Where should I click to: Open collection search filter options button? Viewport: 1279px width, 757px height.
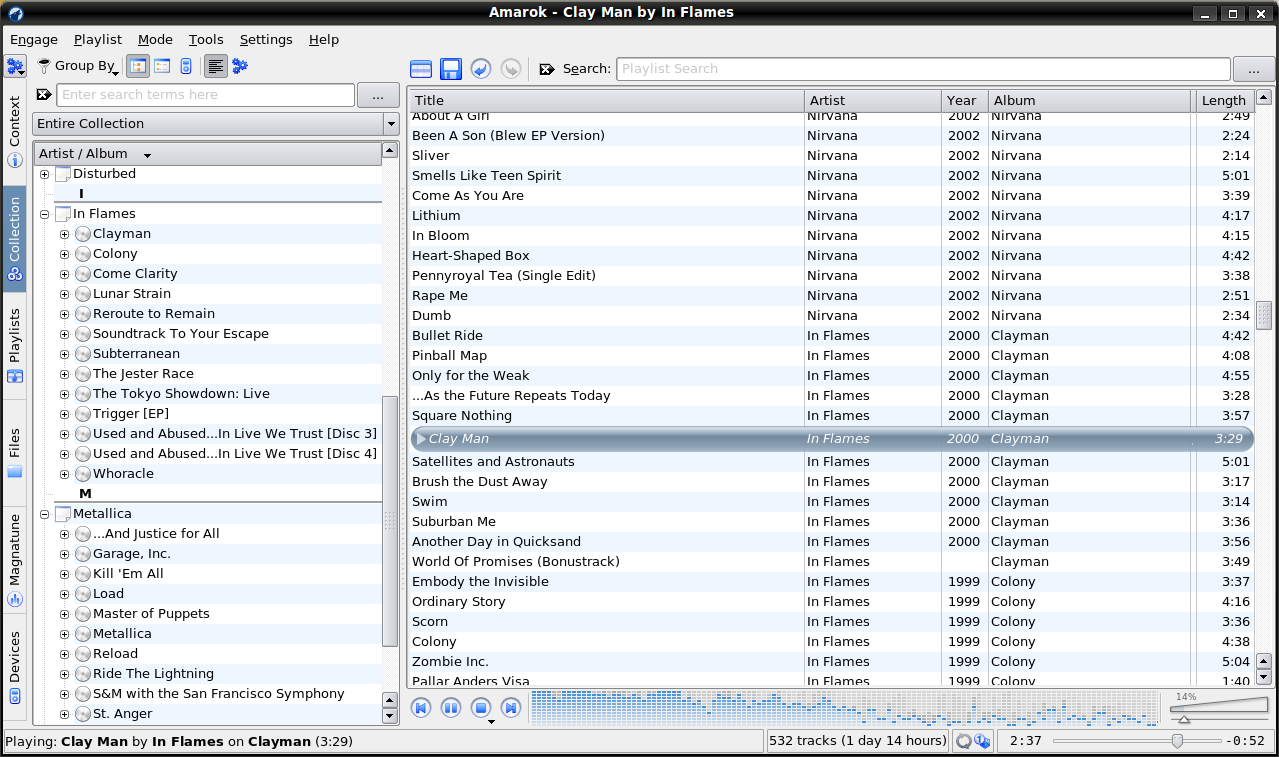(x=378, y=95)
